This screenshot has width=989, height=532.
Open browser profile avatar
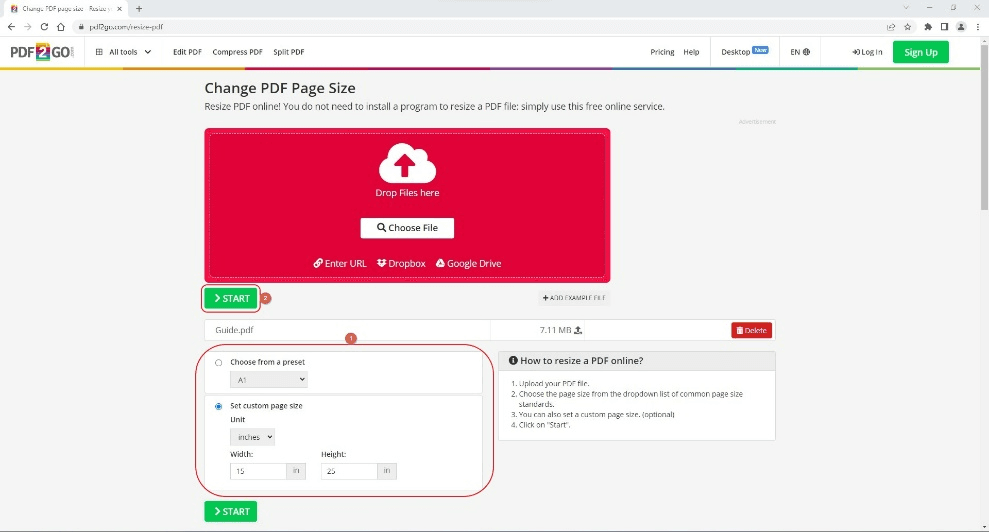(961, 27)
